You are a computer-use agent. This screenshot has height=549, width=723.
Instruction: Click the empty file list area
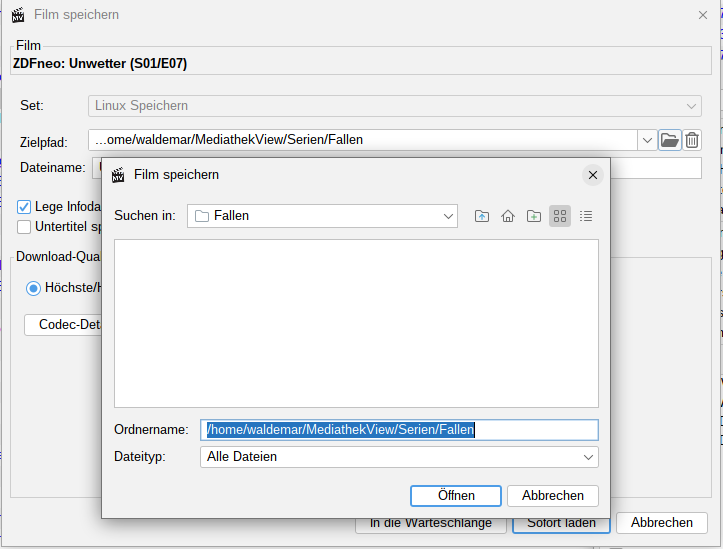click(356, 322)
